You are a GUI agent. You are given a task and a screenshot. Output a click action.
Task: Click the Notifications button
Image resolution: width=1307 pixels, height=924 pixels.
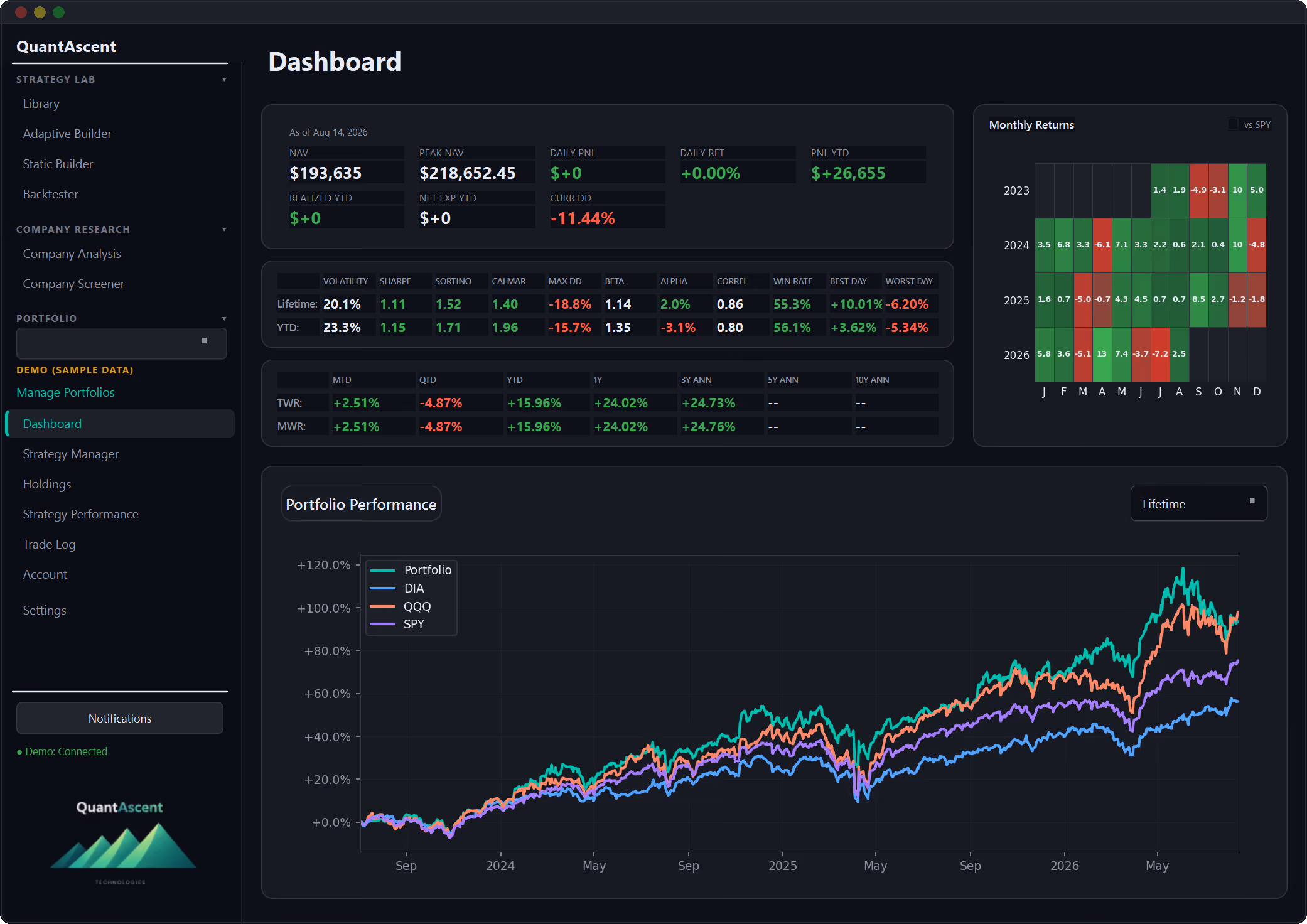[x=120, y=718]
